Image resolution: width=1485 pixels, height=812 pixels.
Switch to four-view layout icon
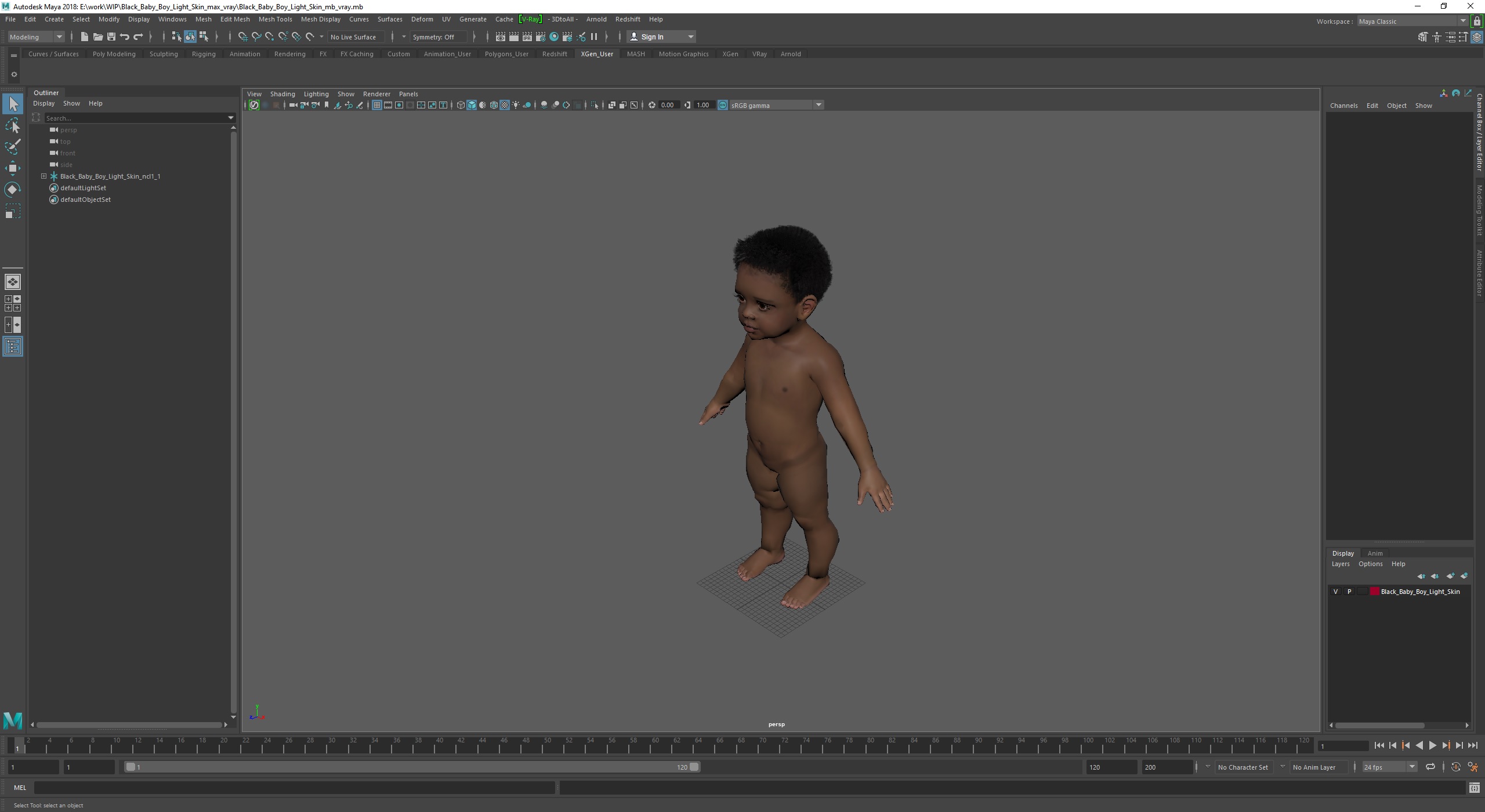(x=13, y=303)
